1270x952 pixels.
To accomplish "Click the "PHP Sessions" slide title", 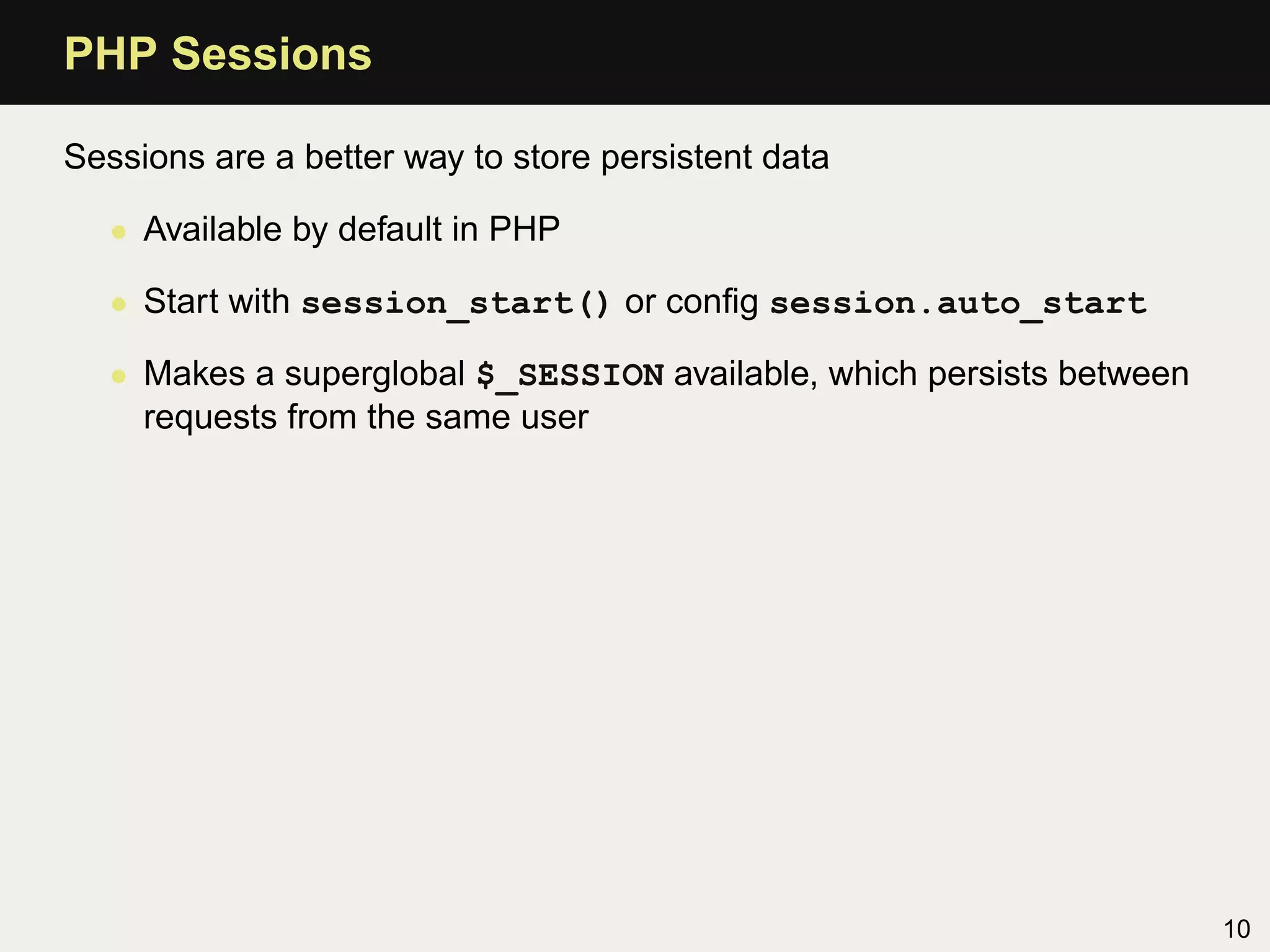I will [218, 55].
